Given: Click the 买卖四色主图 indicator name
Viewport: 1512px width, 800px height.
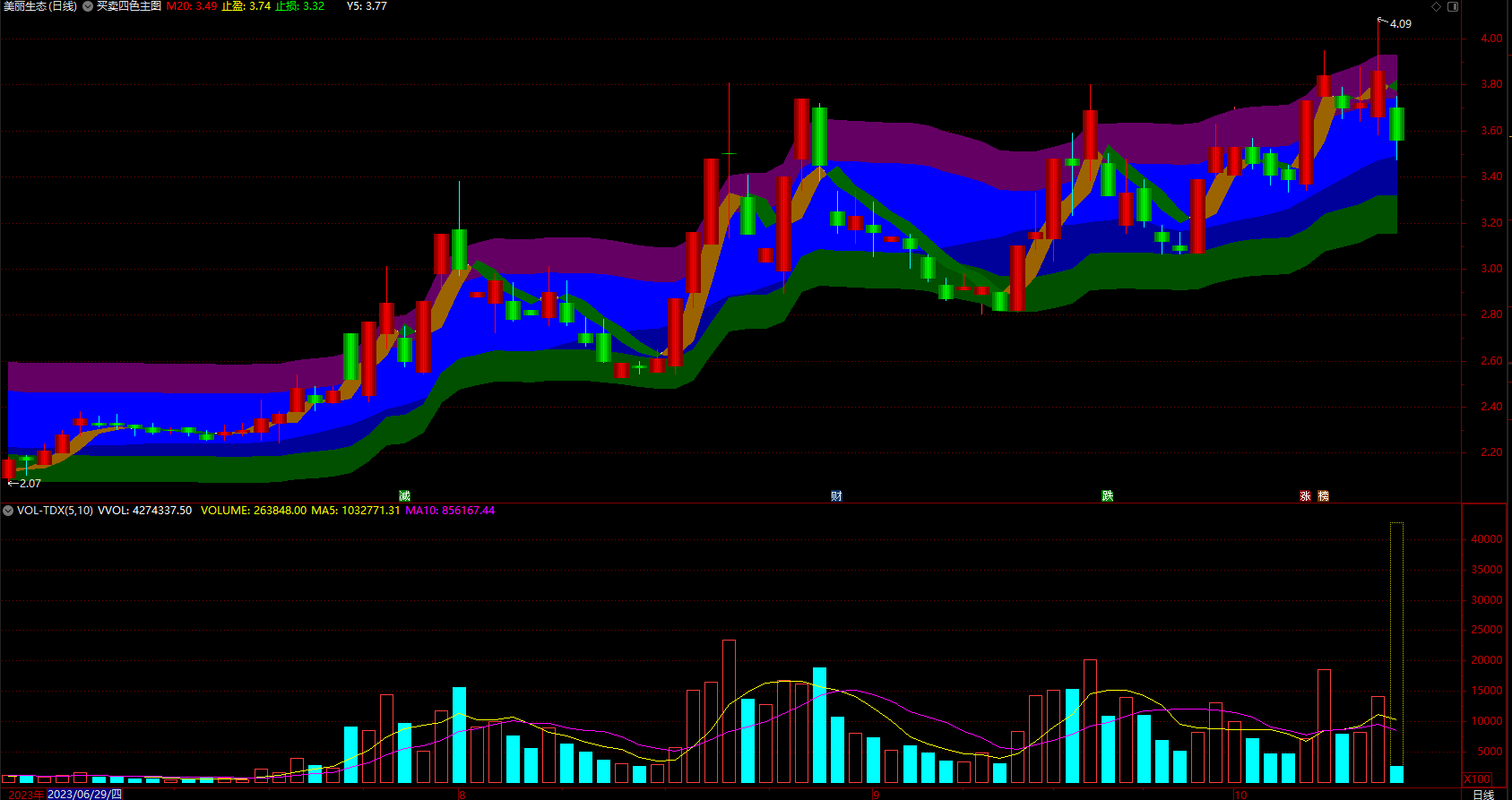Looking at the screenshot, I should tap(129, 6).
